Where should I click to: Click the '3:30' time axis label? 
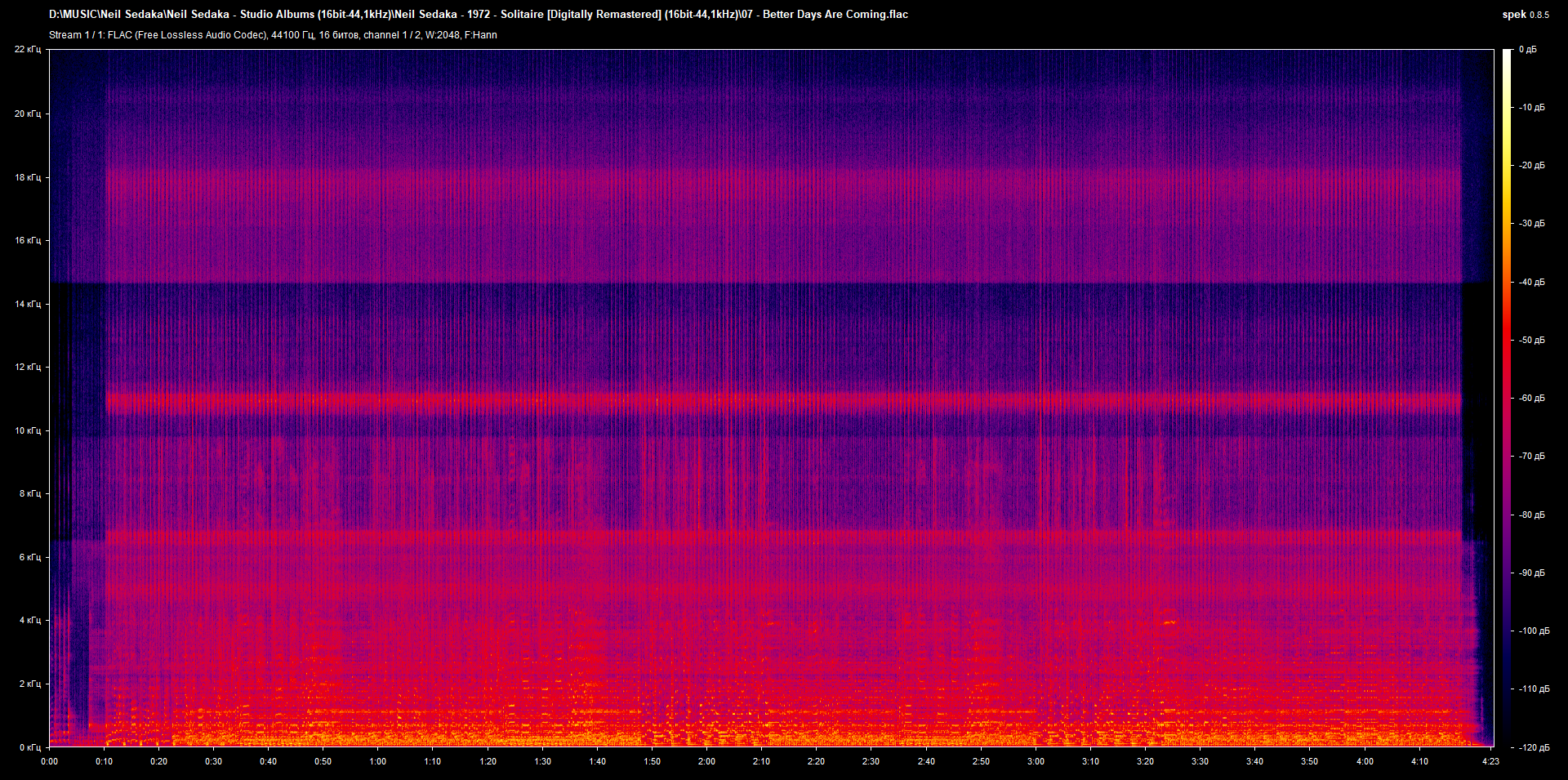(1200, 761)
